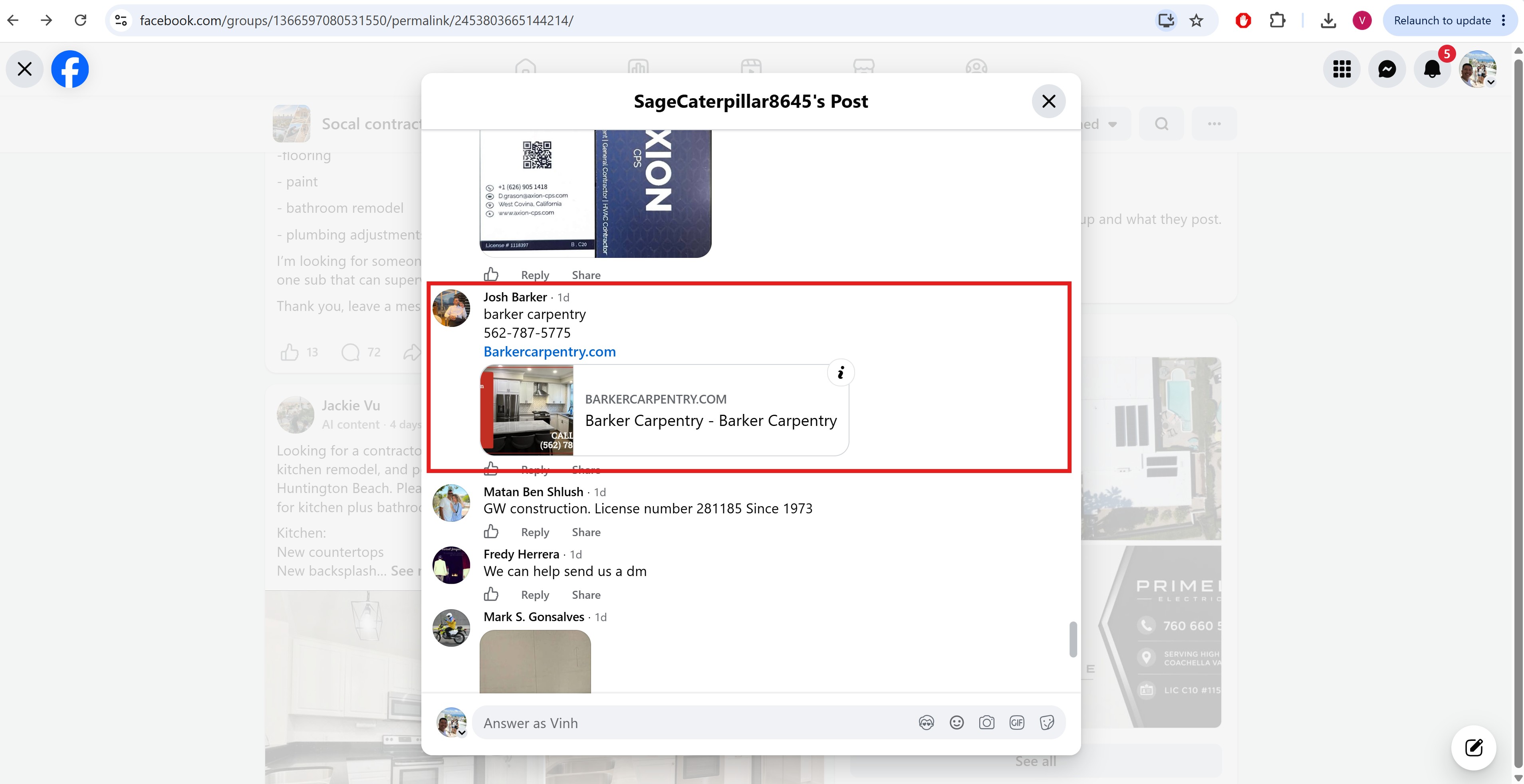Close SageCaterpillar8645's Post dialog
The image size is (1524, 784).
coord(1048,101)
